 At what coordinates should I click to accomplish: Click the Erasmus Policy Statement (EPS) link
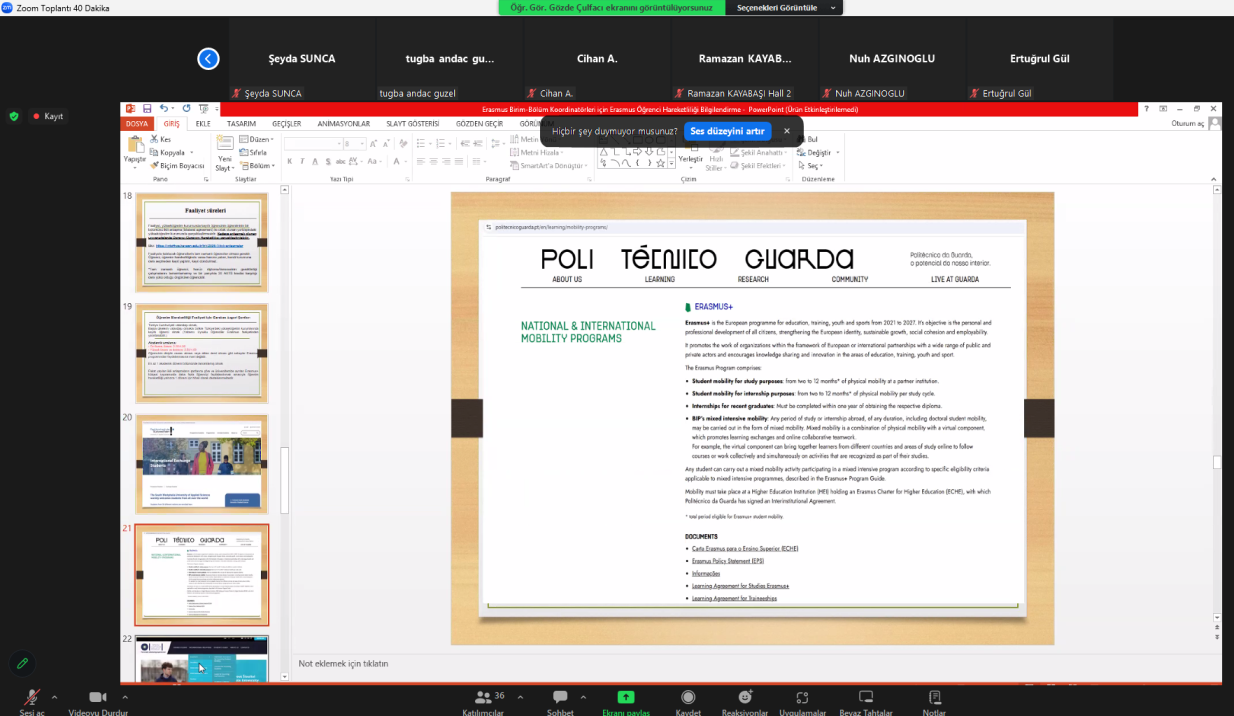click(x=727, y=561)
